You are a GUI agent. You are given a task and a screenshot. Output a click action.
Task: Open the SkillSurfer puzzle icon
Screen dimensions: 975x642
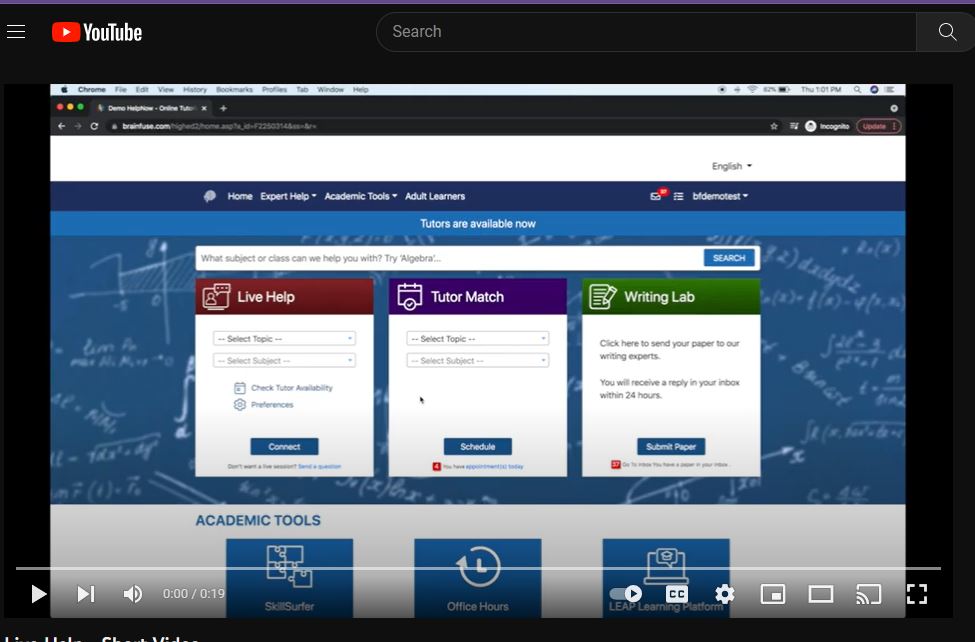pos(289,563)
